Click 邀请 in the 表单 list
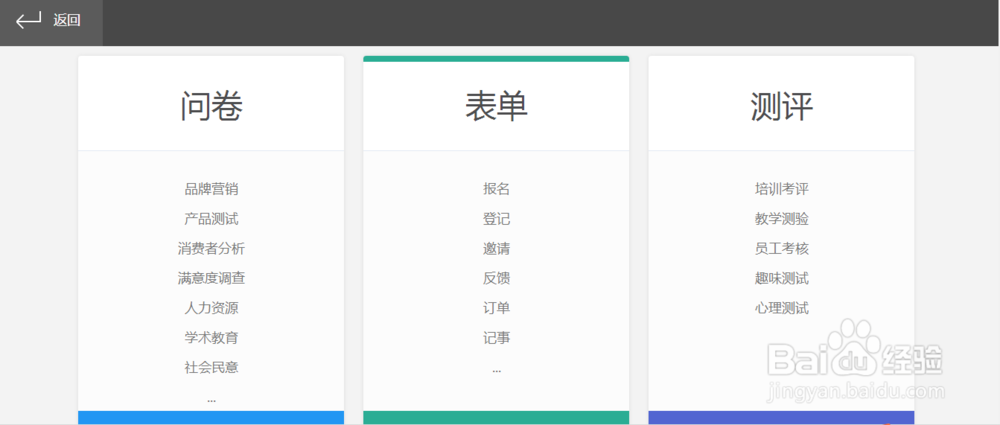The height and width of the screenshot is (425, 1000). click(x=496, y=248)
